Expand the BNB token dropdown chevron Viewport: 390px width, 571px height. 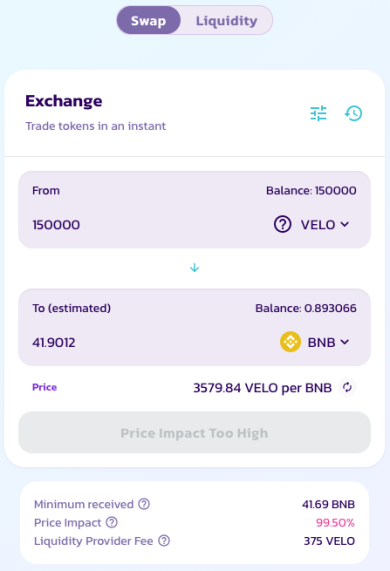click(x=345, y=342)
